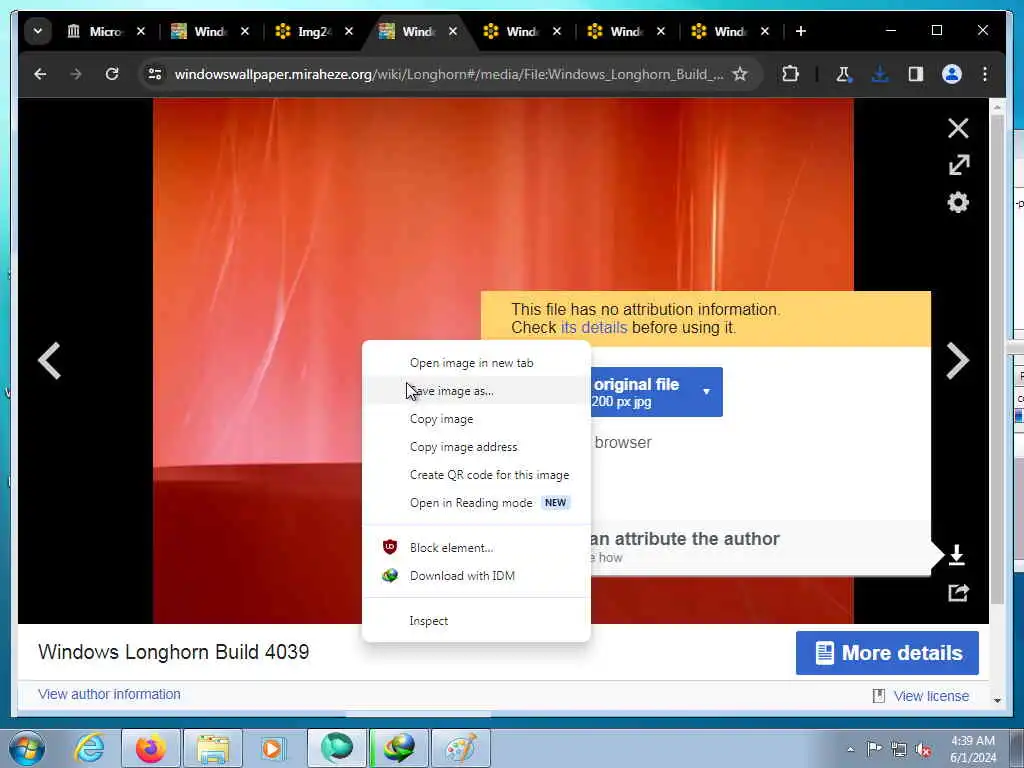Open Chrome downloads tray icon
The image size is (1024, 768).
click(x=880, y=74)
